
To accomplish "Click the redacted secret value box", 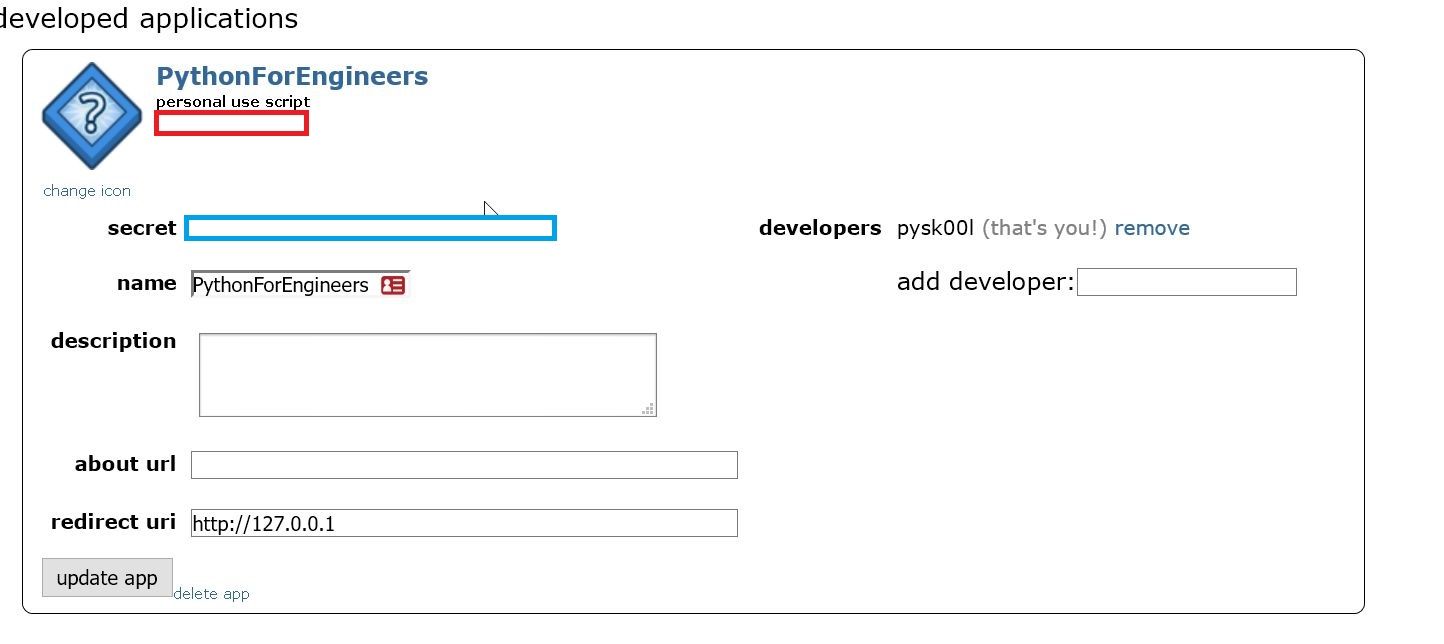I will [x=370, y=228].
